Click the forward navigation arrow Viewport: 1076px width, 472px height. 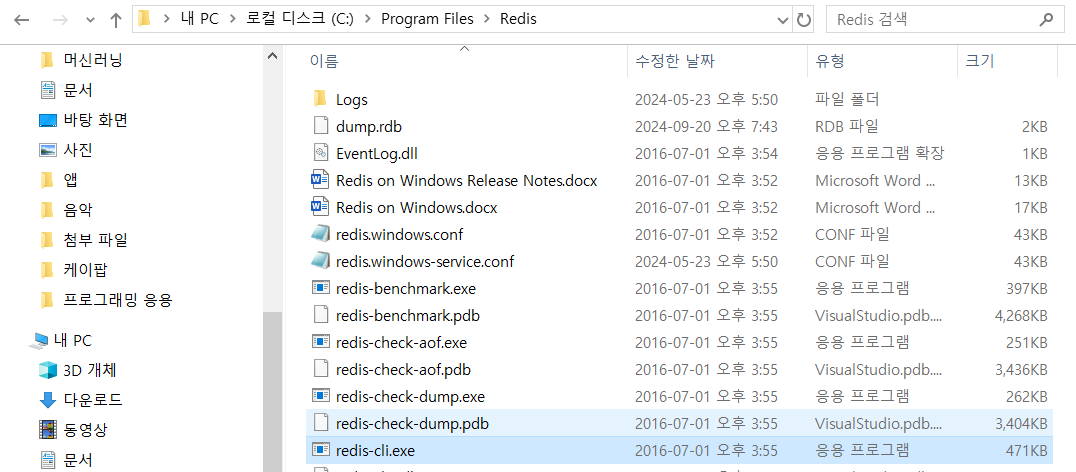[60, 20]
